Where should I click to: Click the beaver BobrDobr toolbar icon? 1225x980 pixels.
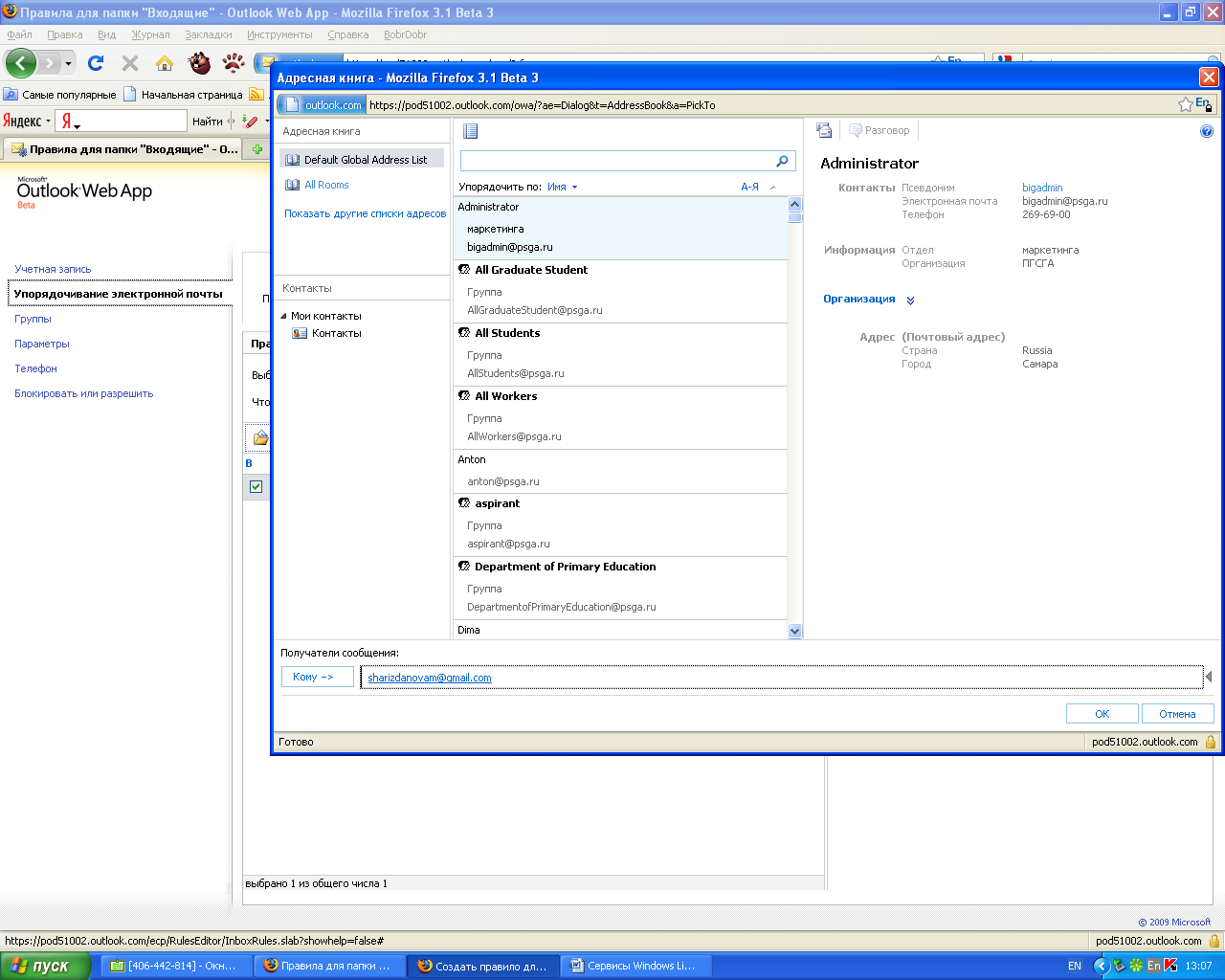point(199,63)
